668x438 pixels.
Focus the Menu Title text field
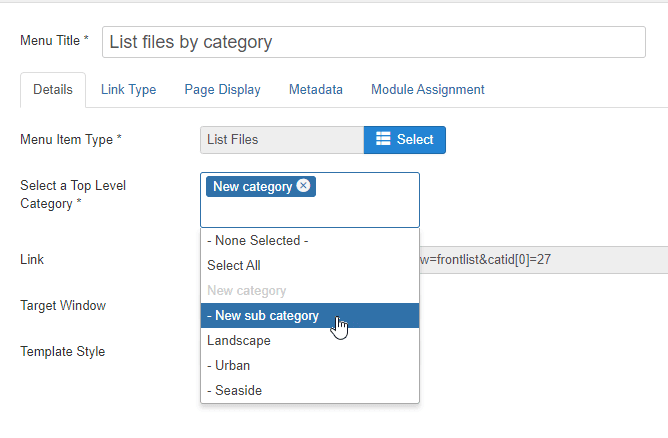[x=373, y=42]
